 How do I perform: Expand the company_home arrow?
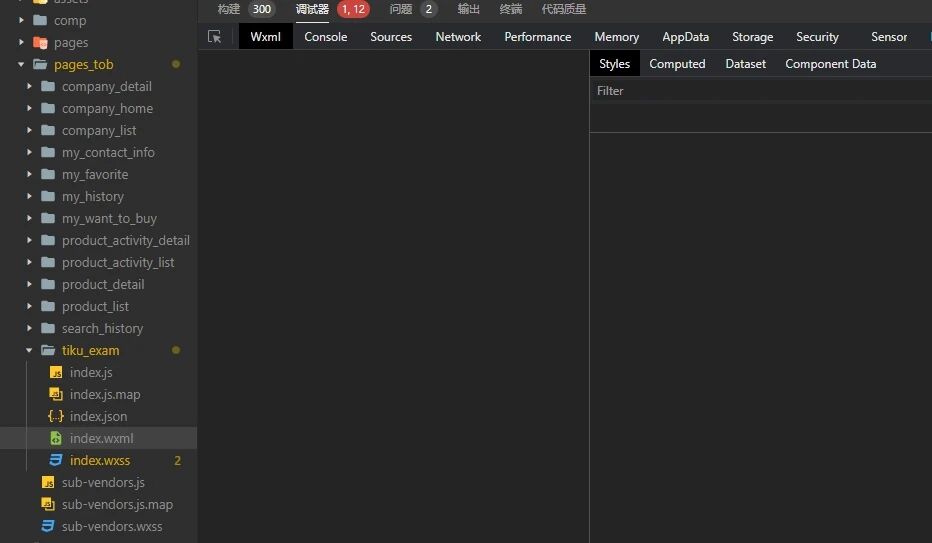coord(29,108)
